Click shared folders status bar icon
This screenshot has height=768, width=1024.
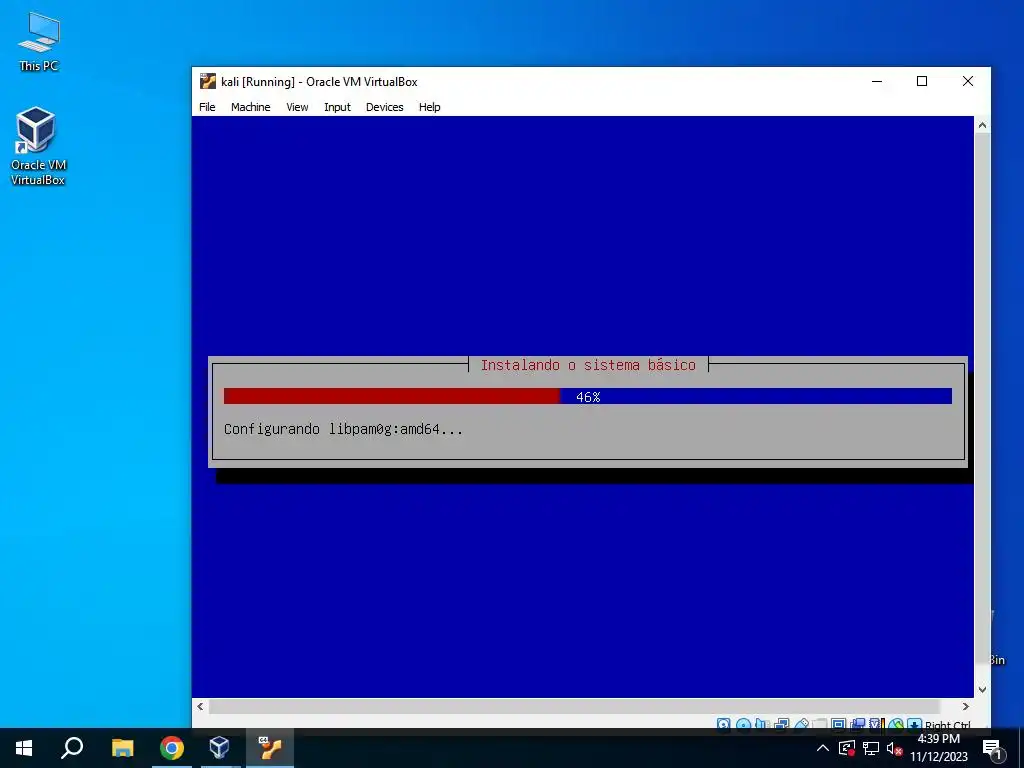point(819,724)
